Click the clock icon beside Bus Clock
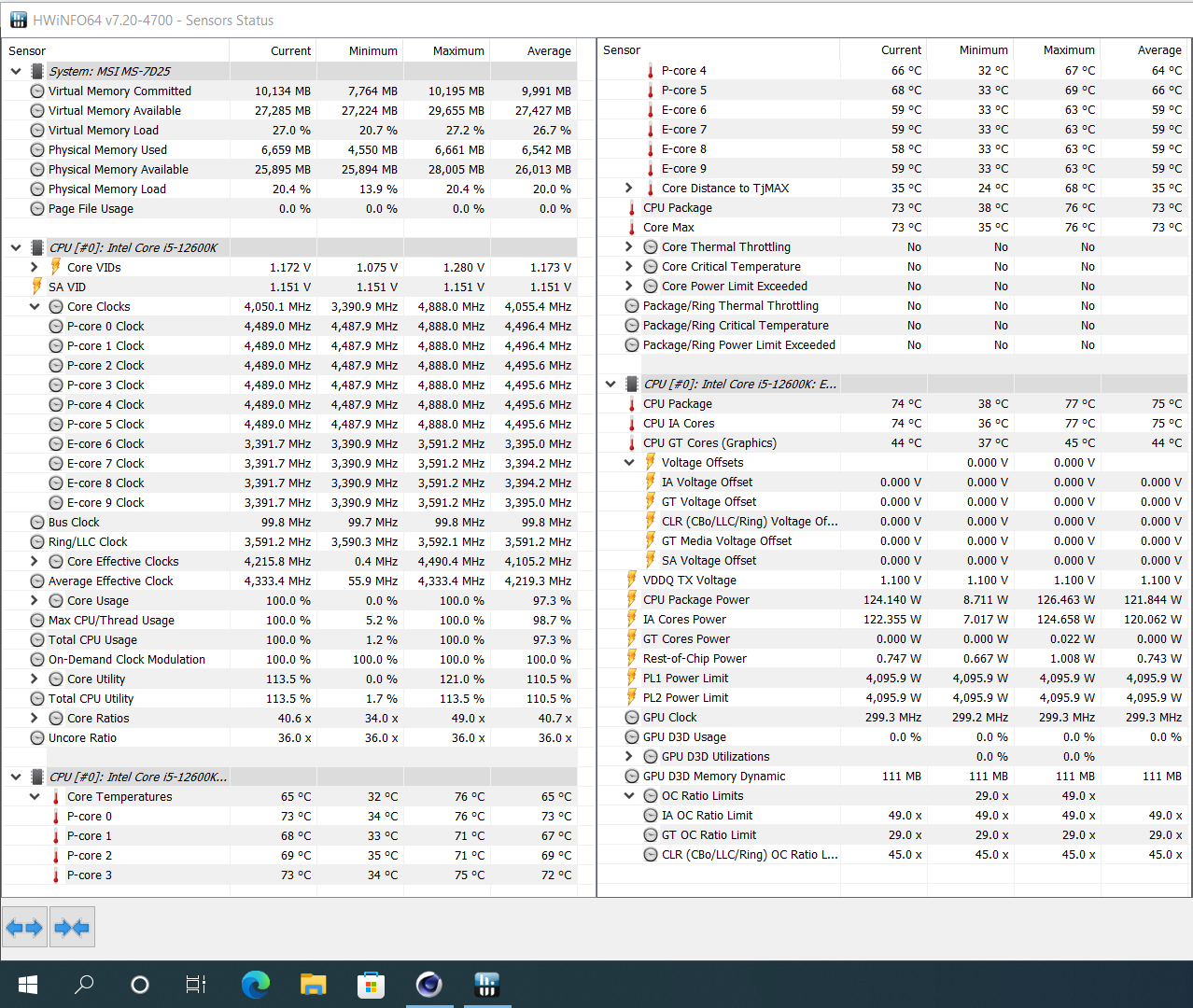 [37, 522]
